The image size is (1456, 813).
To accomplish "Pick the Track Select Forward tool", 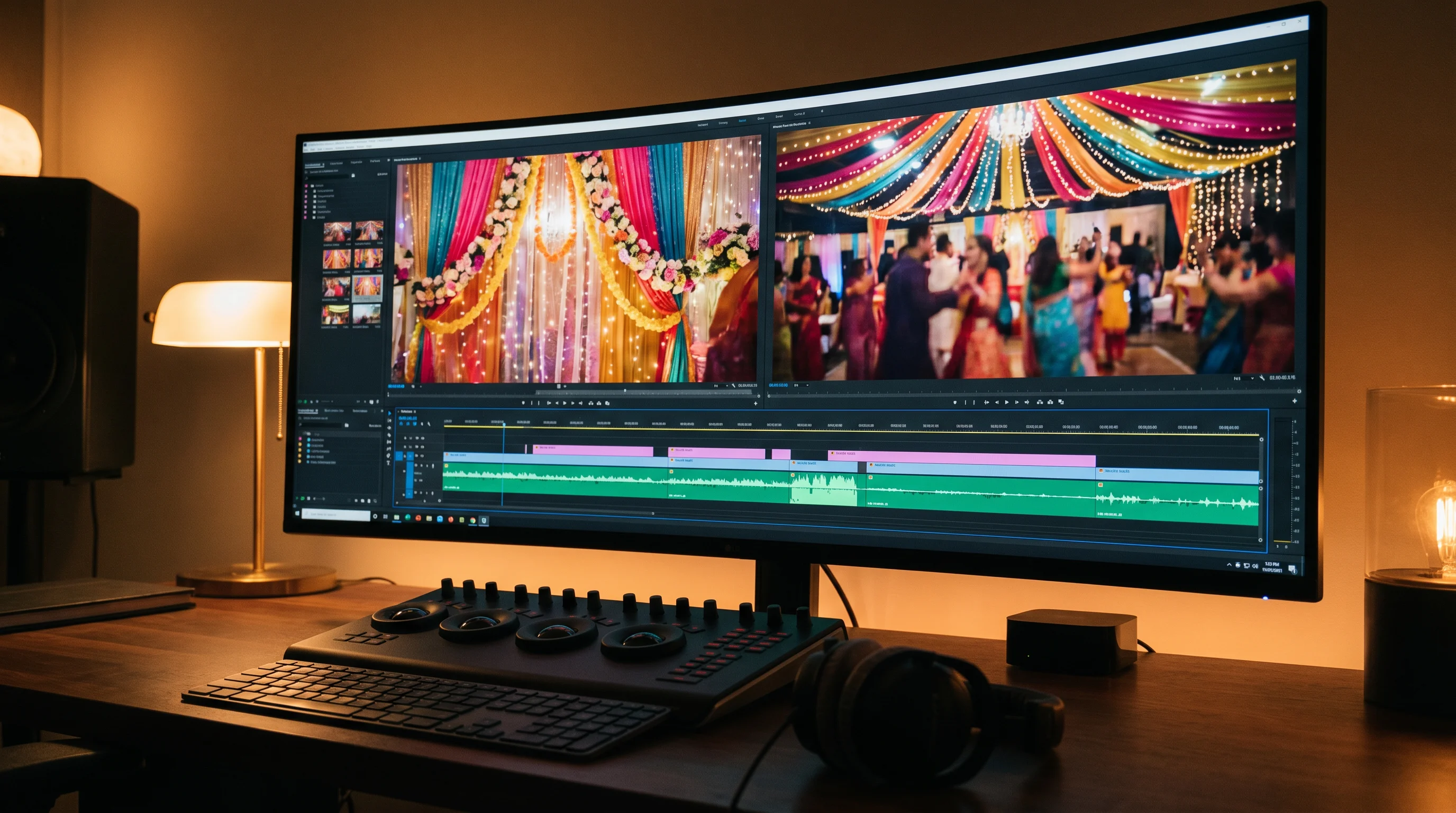I will (390, 421).
